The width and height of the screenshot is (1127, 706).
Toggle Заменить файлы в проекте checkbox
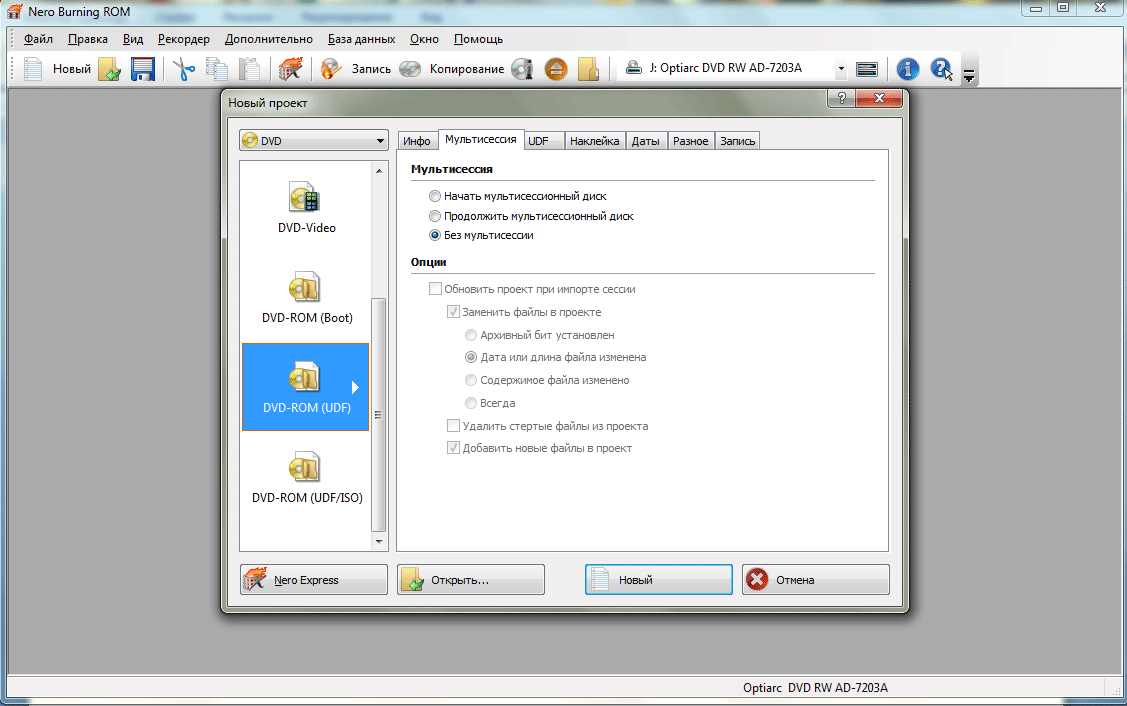[x=454, y=312]
